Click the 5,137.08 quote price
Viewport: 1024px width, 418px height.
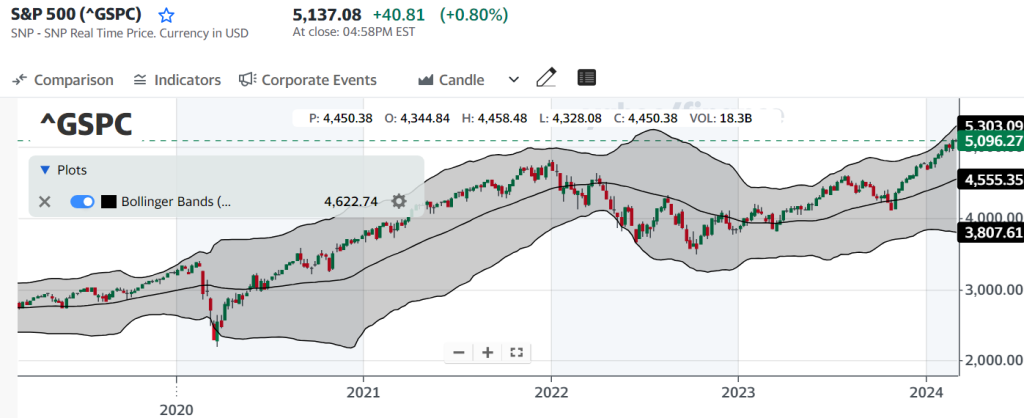327,14
